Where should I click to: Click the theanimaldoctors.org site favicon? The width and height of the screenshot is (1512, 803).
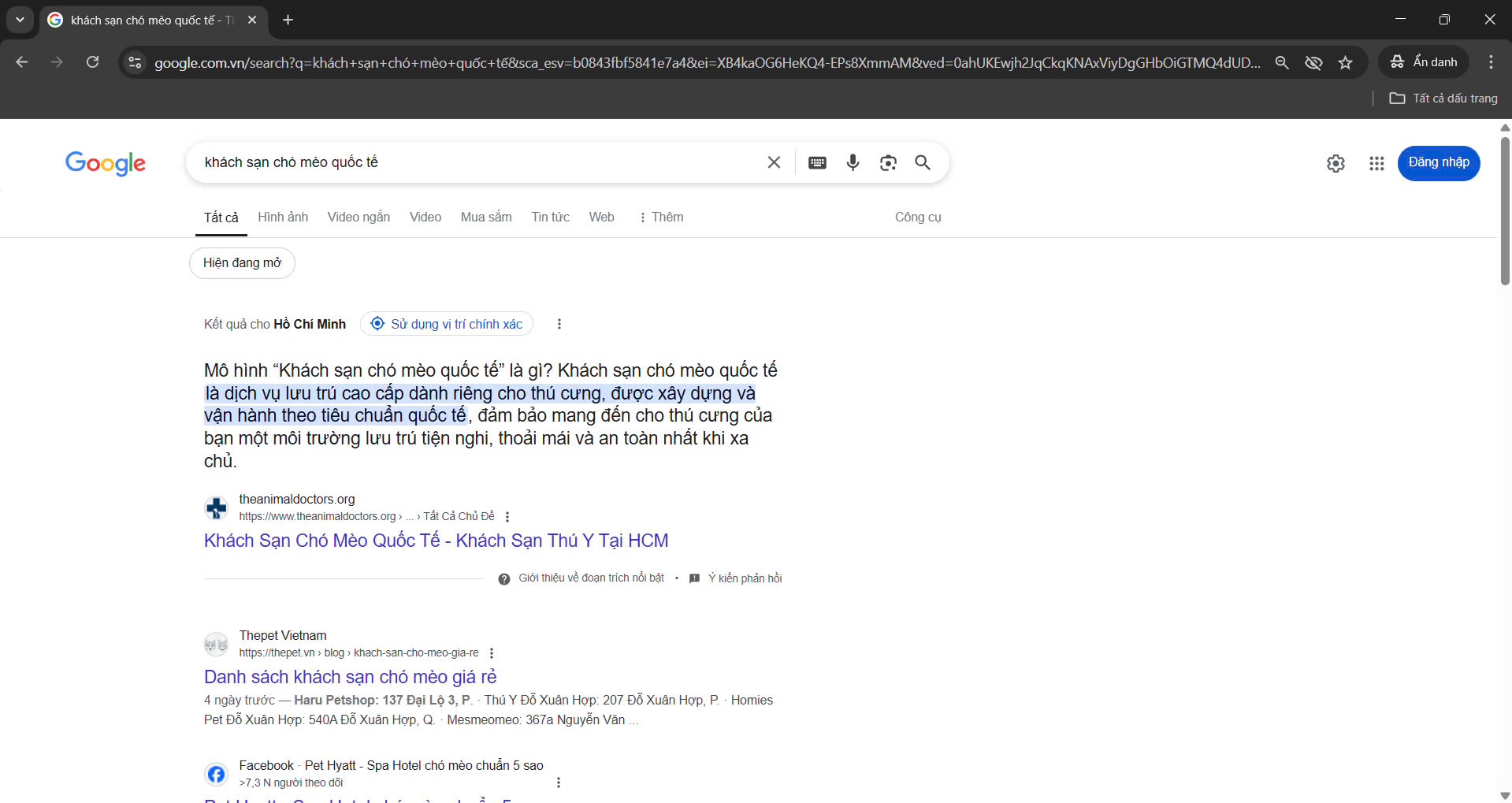click(217, 508)
